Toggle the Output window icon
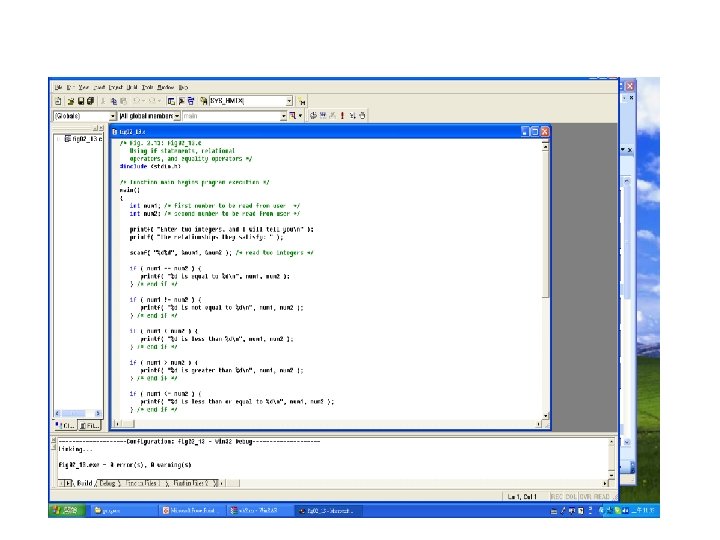This screenshot has width=720, height=540. point(181,101)
